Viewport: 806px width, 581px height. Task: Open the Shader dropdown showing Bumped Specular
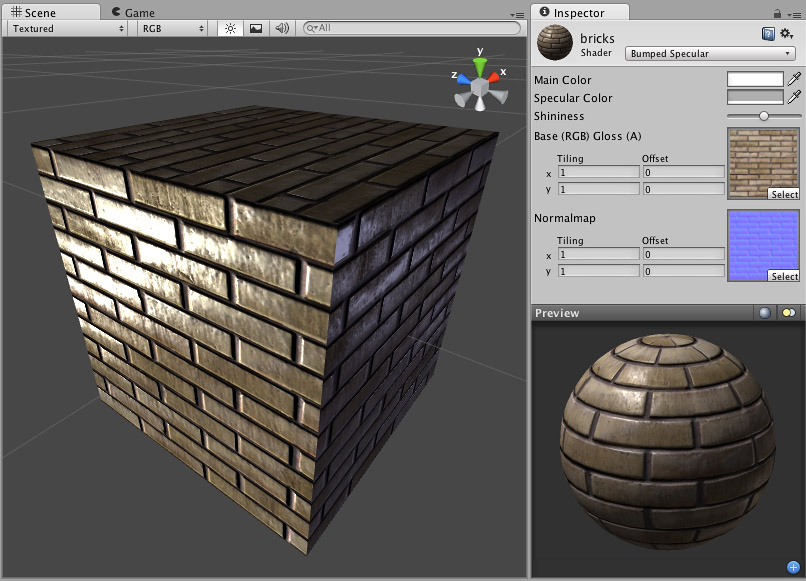pyautogui.click(x=709, y=53)
